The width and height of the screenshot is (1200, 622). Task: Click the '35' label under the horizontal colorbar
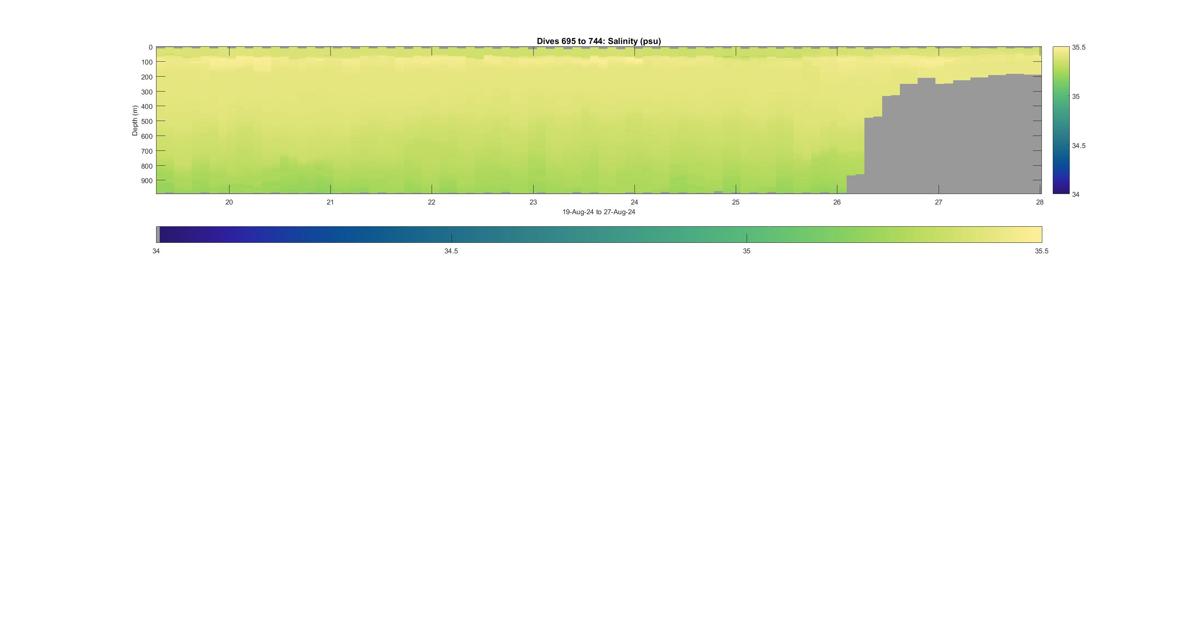(x=746, y=251)
